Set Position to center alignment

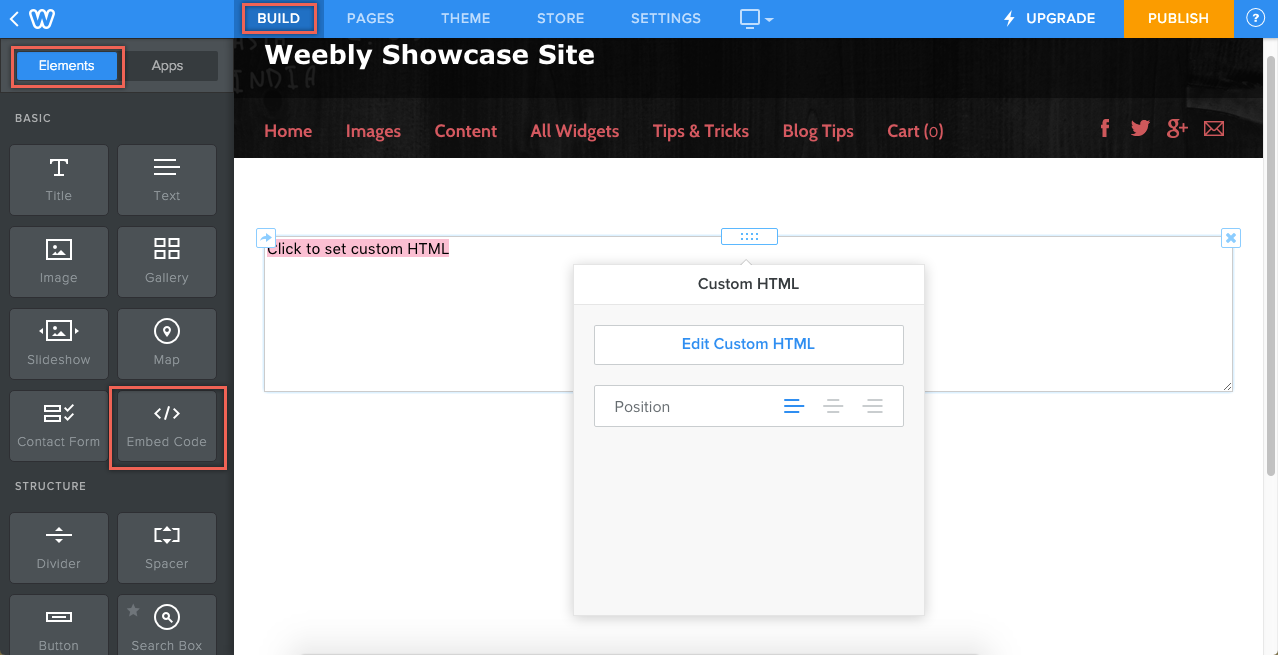tap(833, 406)
